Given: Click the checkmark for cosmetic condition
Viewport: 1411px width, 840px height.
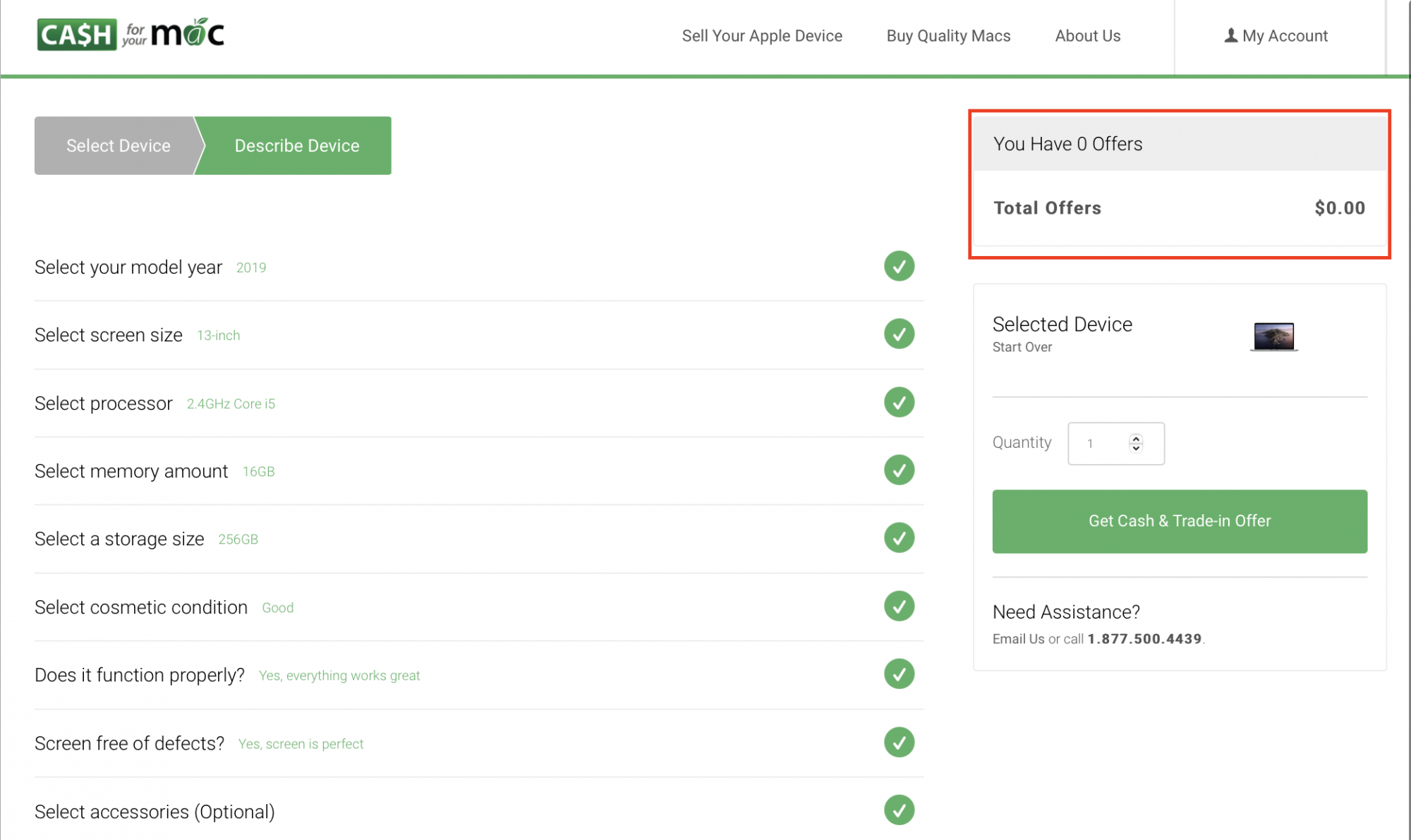Looking at the screenshot, I should (x=899, y=607).
